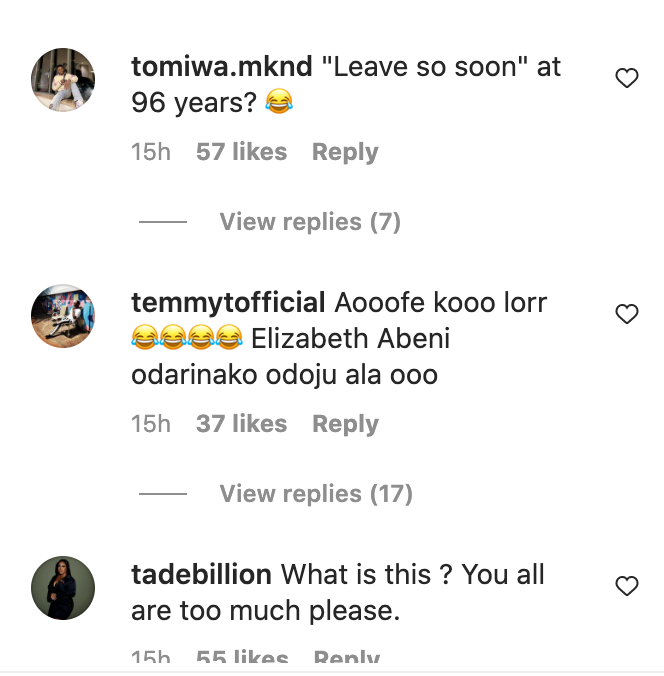
Task: Reply to temmytofficial's comment
Action: point(345,425)
